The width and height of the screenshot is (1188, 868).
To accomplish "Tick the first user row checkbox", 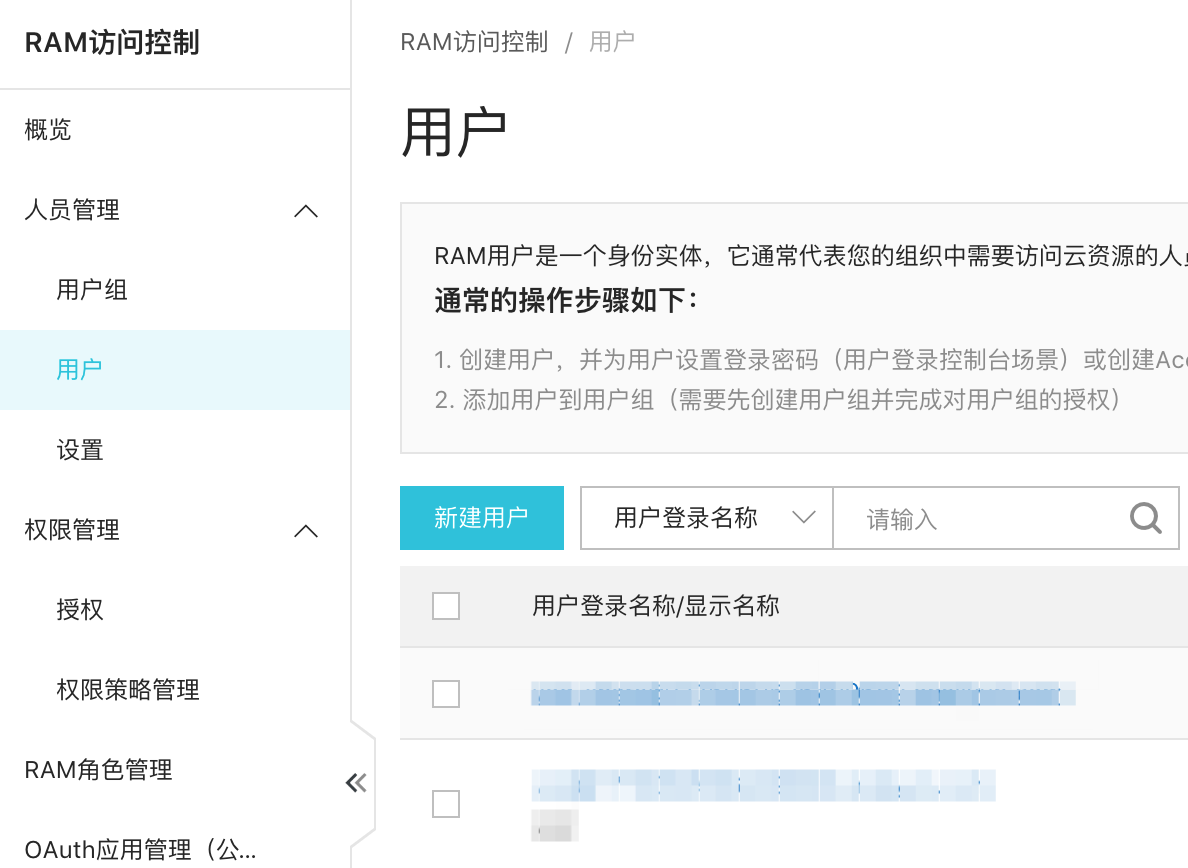I will click(446, 694).
